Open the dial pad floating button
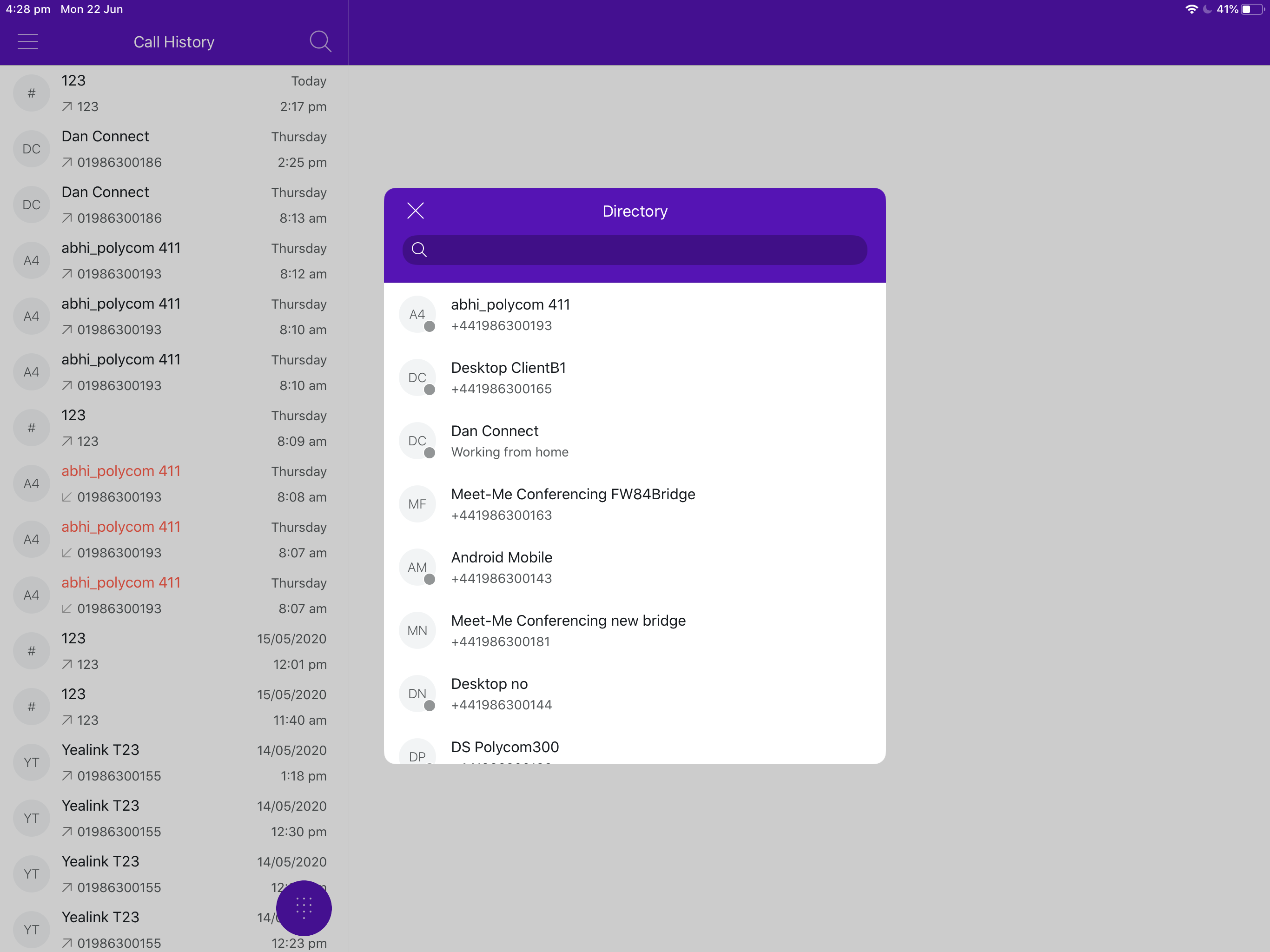Viewport: 1270px width, 952px height. (x=304, y=908)
